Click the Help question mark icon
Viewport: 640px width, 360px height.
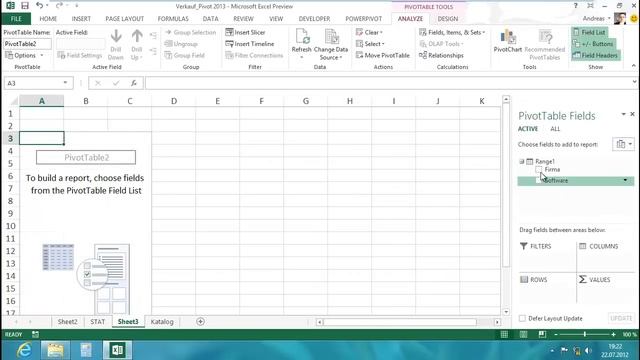pyautogui.click(x=576, y=6)
